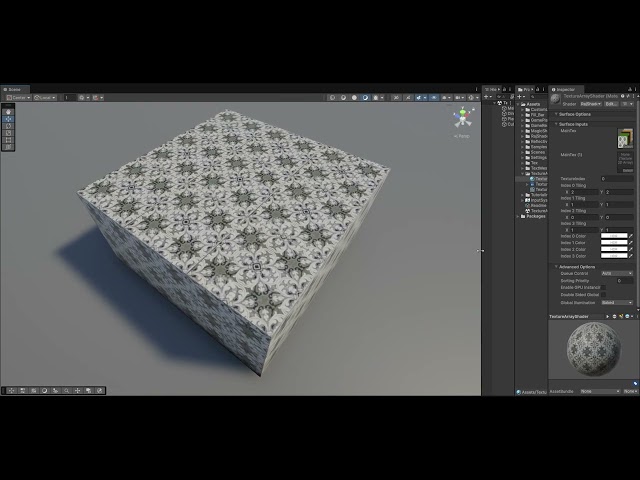Image resolution: width=640 pixels, height=480 pixels.
Task: Click the Project panel lock icon
Action: click(538, 89)
